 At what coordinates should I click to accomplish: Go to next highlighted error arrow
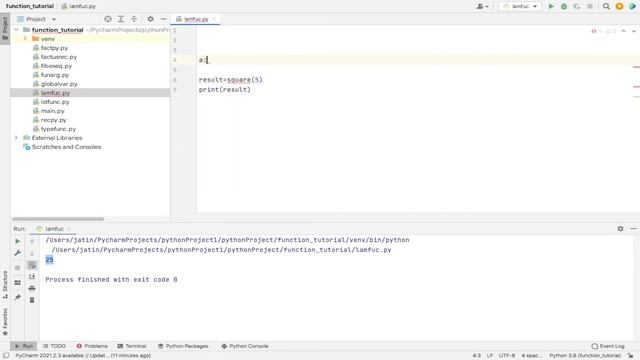point(634,31)
